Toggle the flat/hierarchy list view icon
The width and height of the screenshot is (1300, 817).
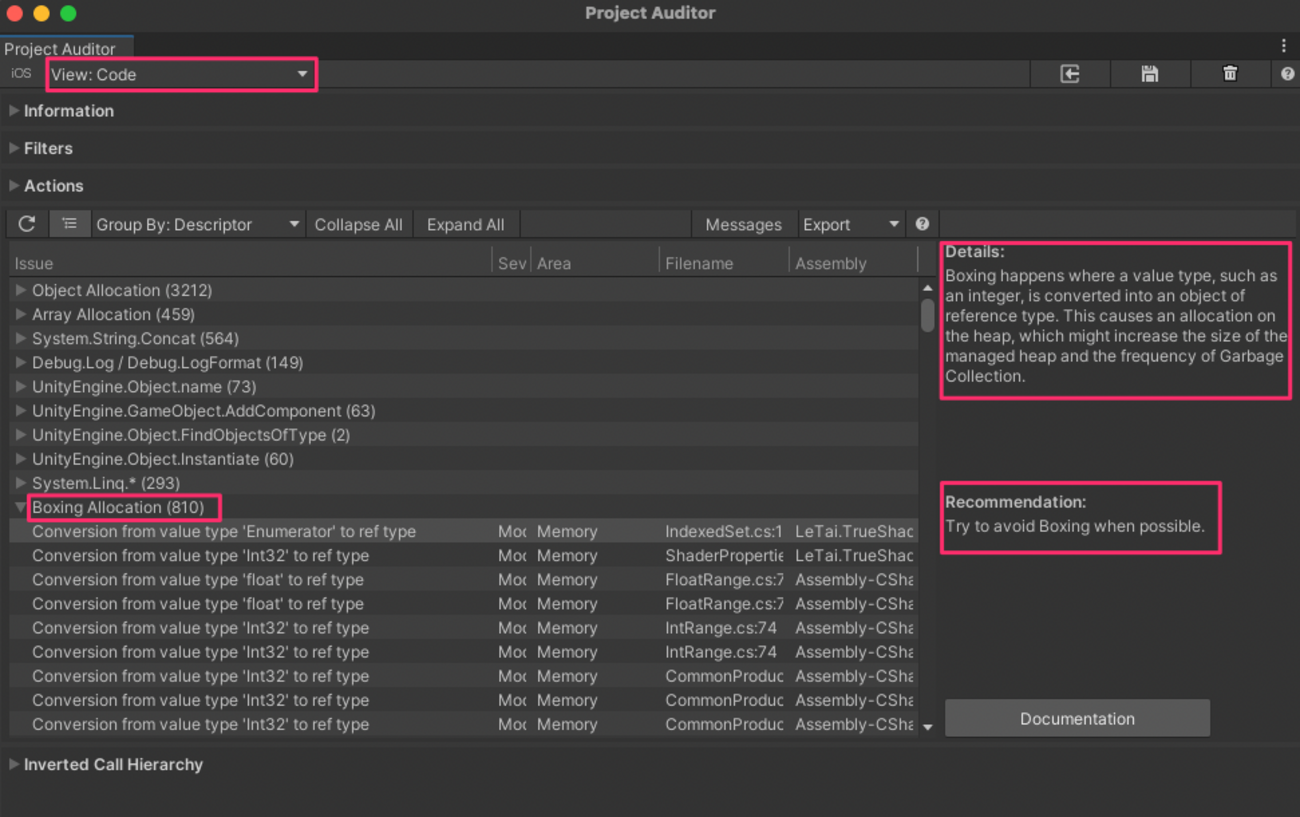pos(69,224)
